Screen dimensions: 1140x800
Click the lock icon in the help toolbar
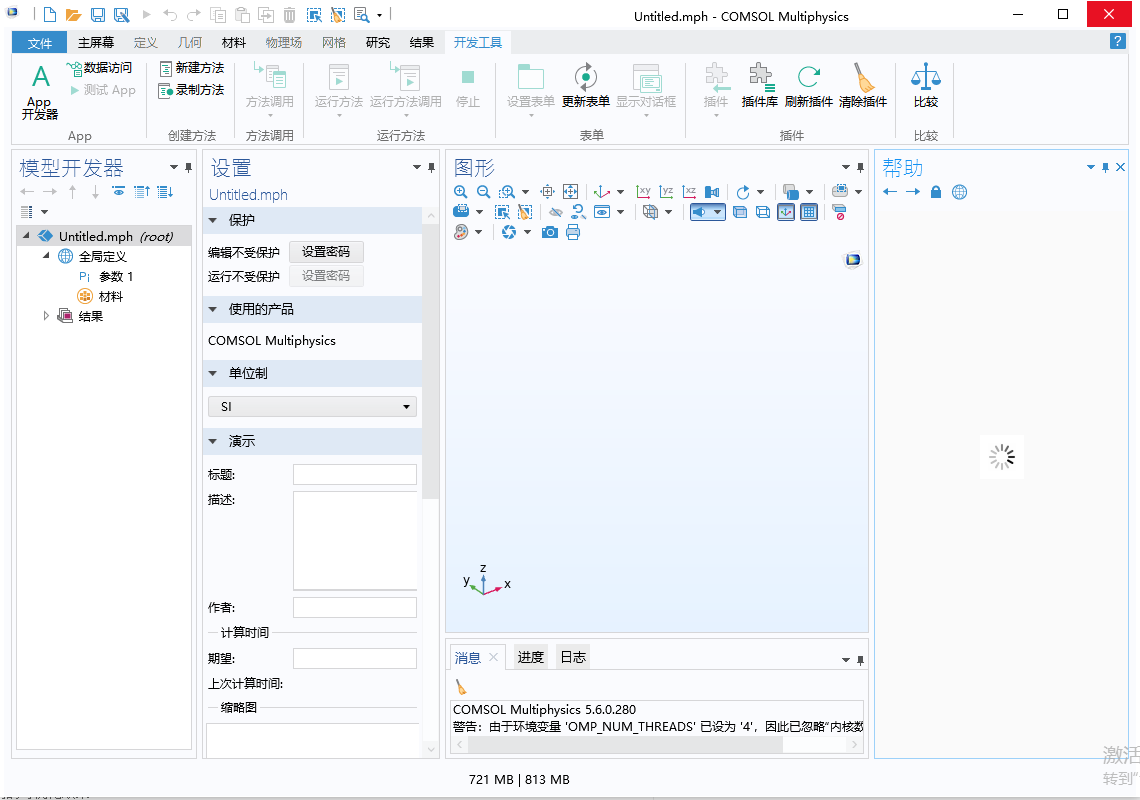tap(936, 192)
